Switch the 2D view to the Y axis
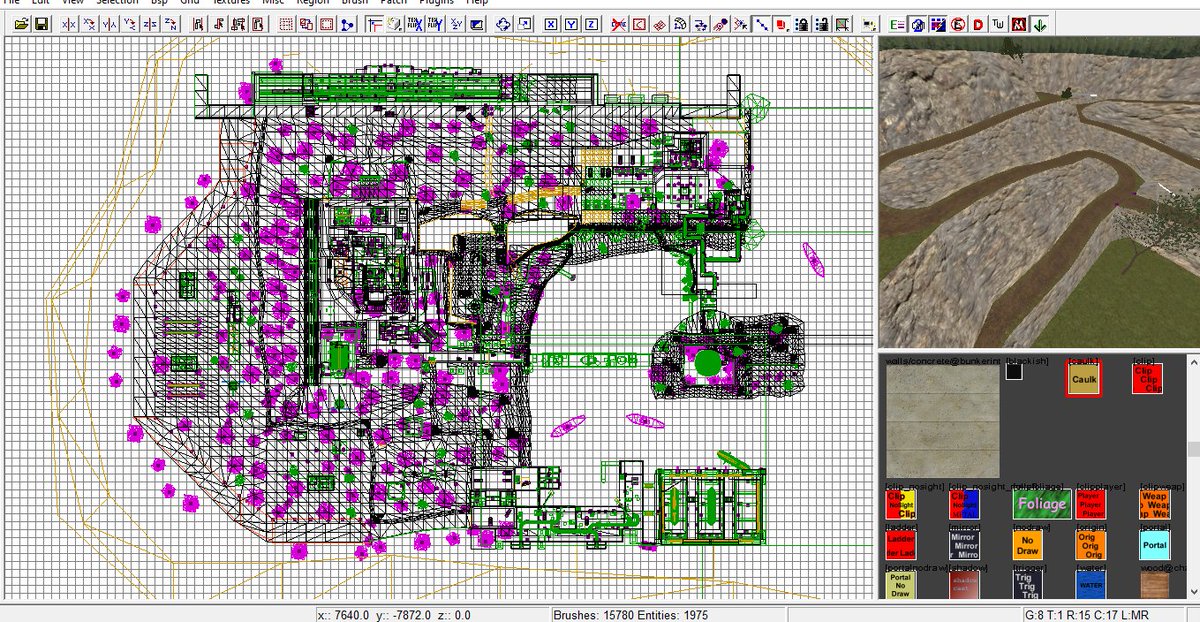 tap(571, 24)
